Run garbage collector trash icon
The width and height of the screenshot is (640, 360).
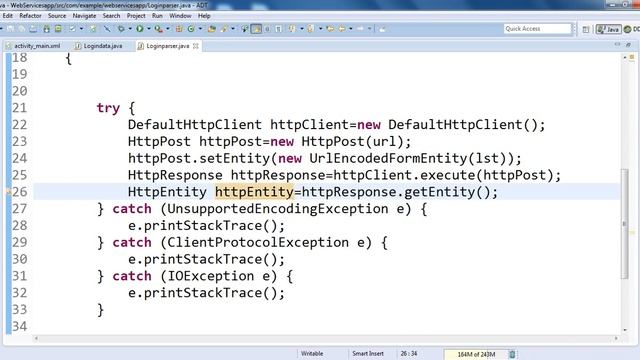[x=512, y=354]
